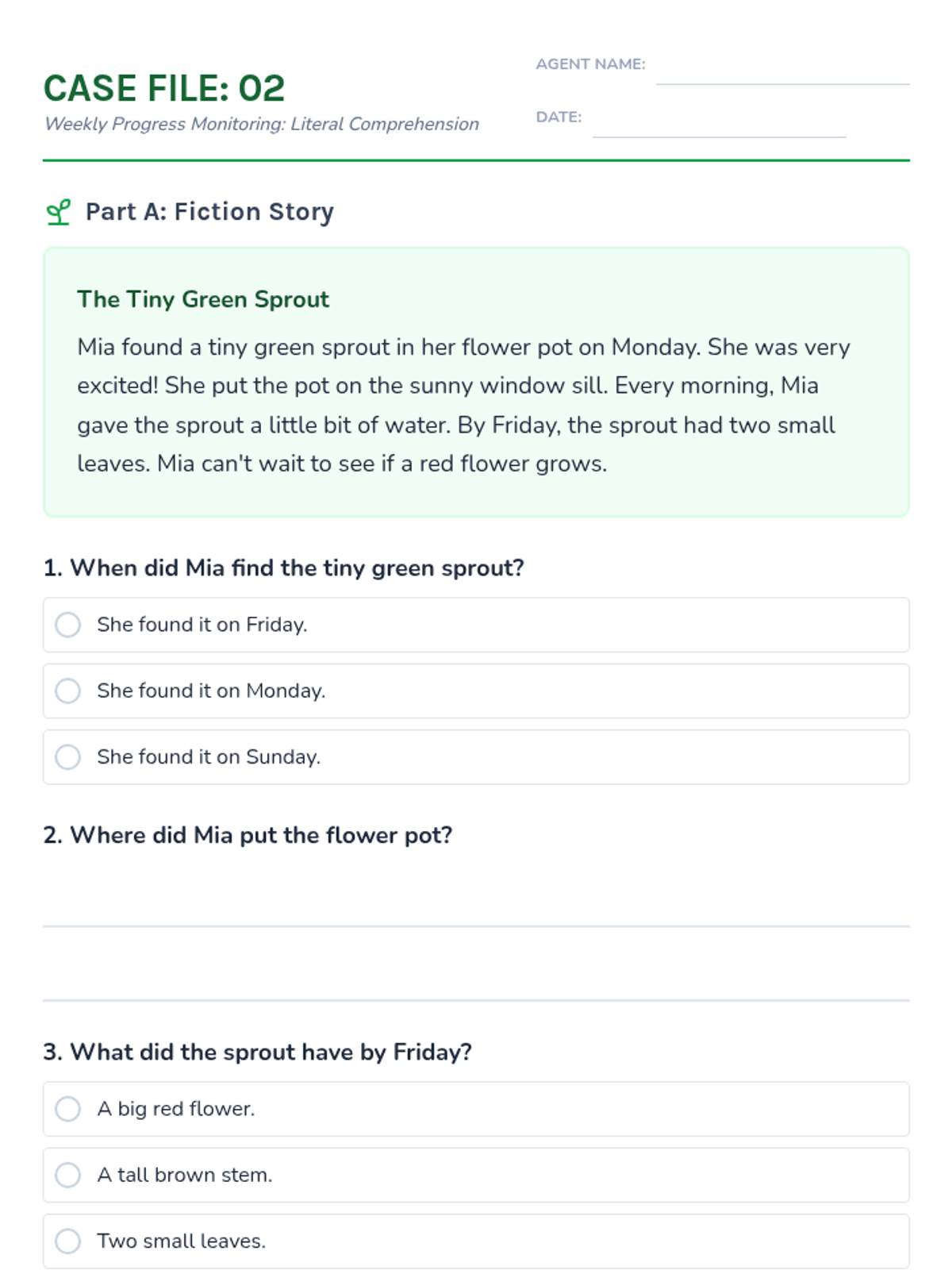Click the green sprout icon beside Part A
This screenshot has height=1270, width=952.
point(58,212)
